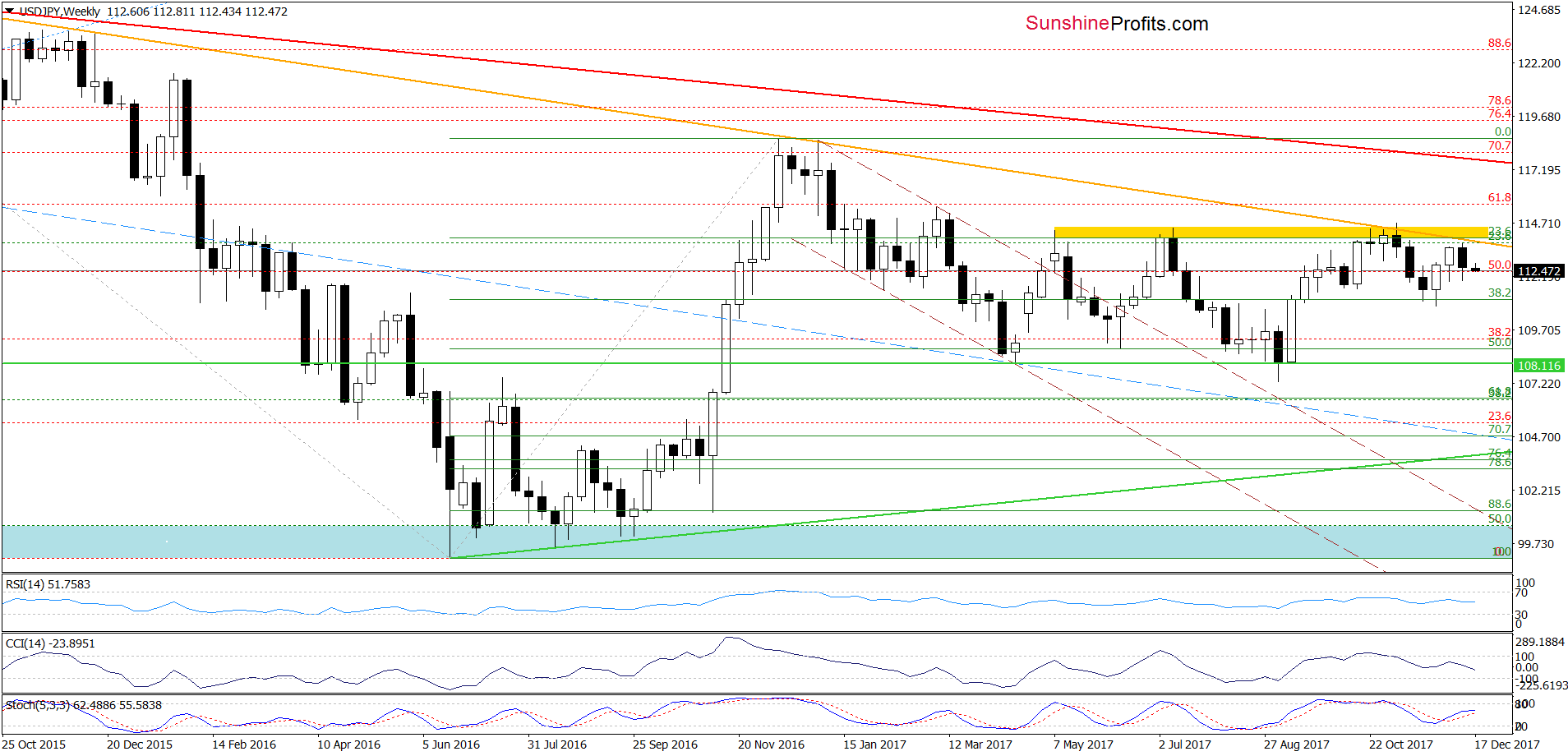This screenshot has height=756, width=1568.
Task: Click the -225.6193 CCI scale value
Action: [x=1542, y=685]
